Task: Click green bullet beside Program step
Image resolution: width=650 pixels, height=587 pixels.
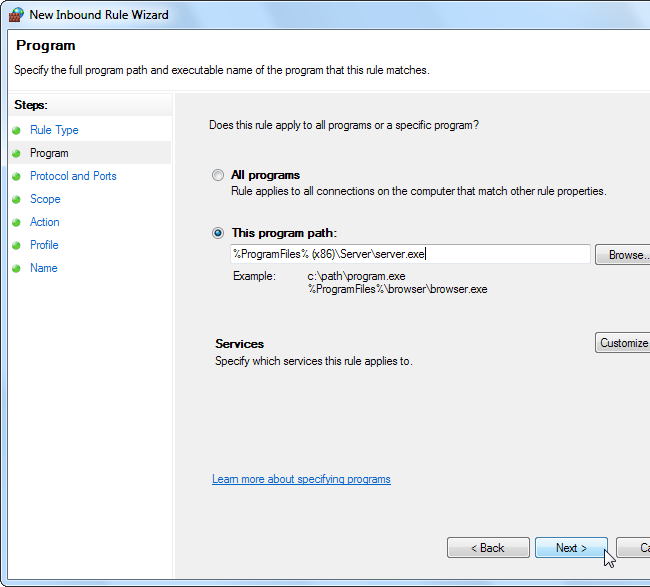Action: (16, 153)
